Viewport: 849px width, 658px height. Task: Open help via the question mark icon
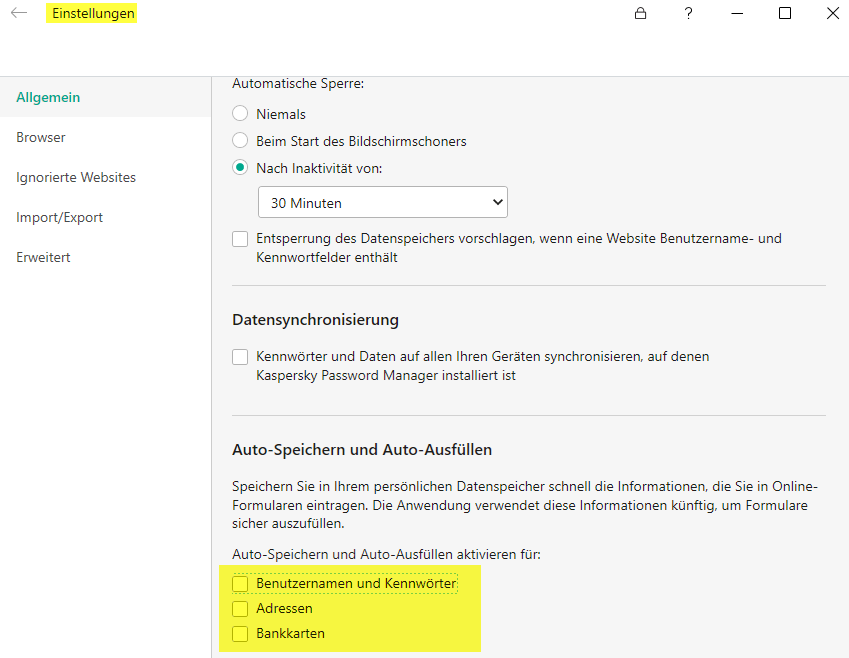pyautogui.click(x=688, y=14)
